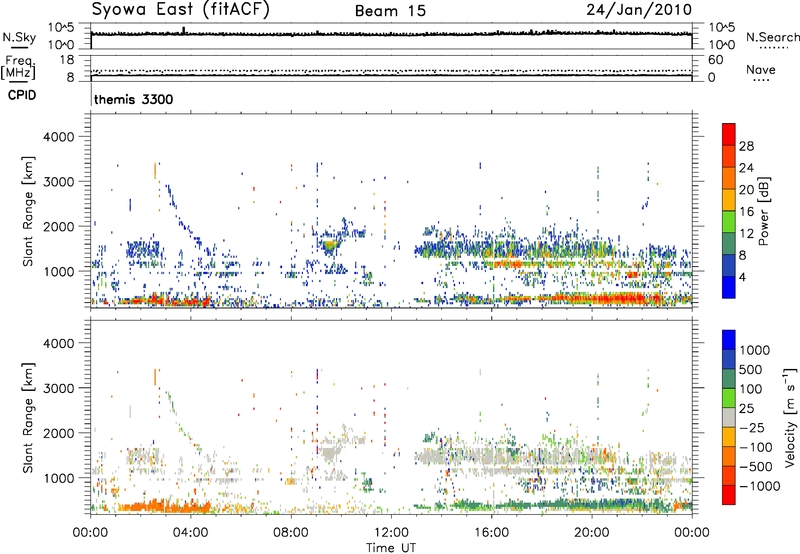The height and width of the screenshot is (554, 800).
Task: Click the "4000" range tick of the power panel
Action: [59, 137]
